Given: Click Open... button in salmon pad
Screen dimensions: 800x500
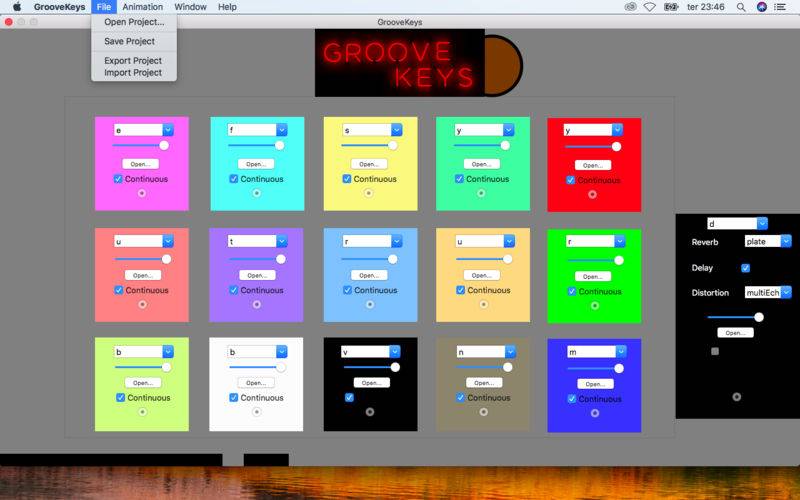Looking at the screenshot, I should tap(143, 276).
